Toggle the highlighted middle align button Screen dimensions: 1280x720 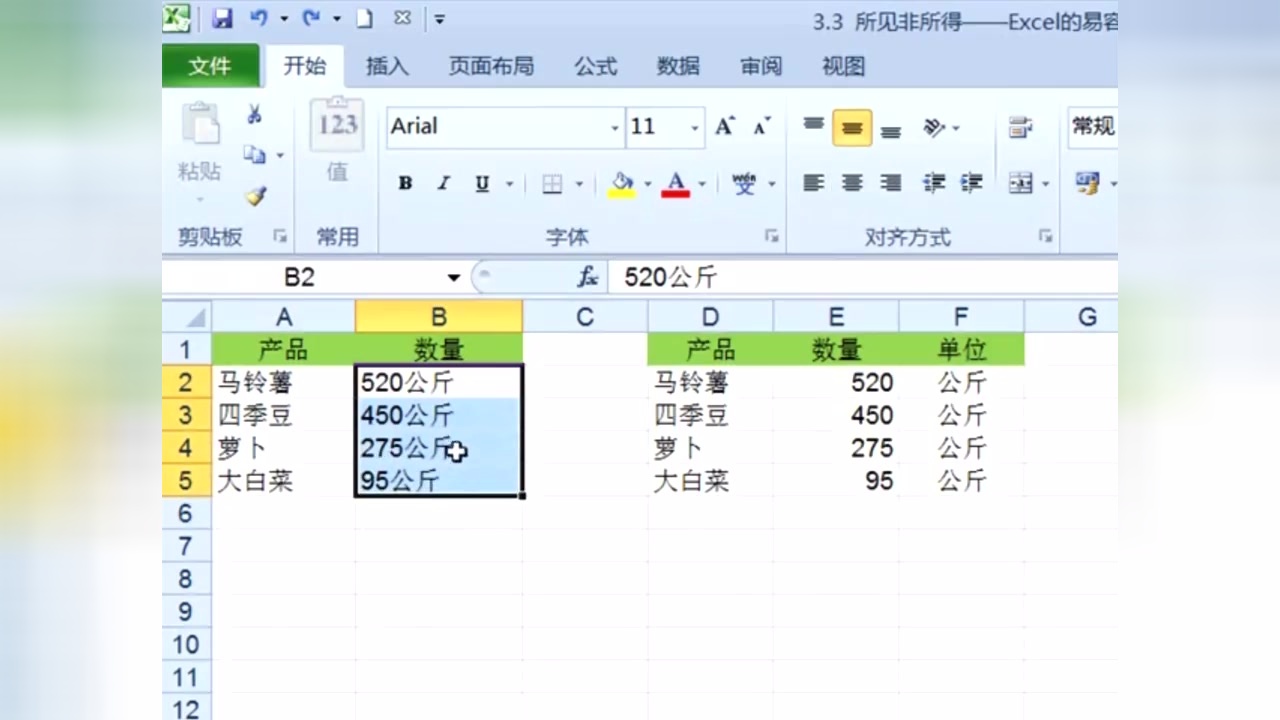click(x=852, y=128)
